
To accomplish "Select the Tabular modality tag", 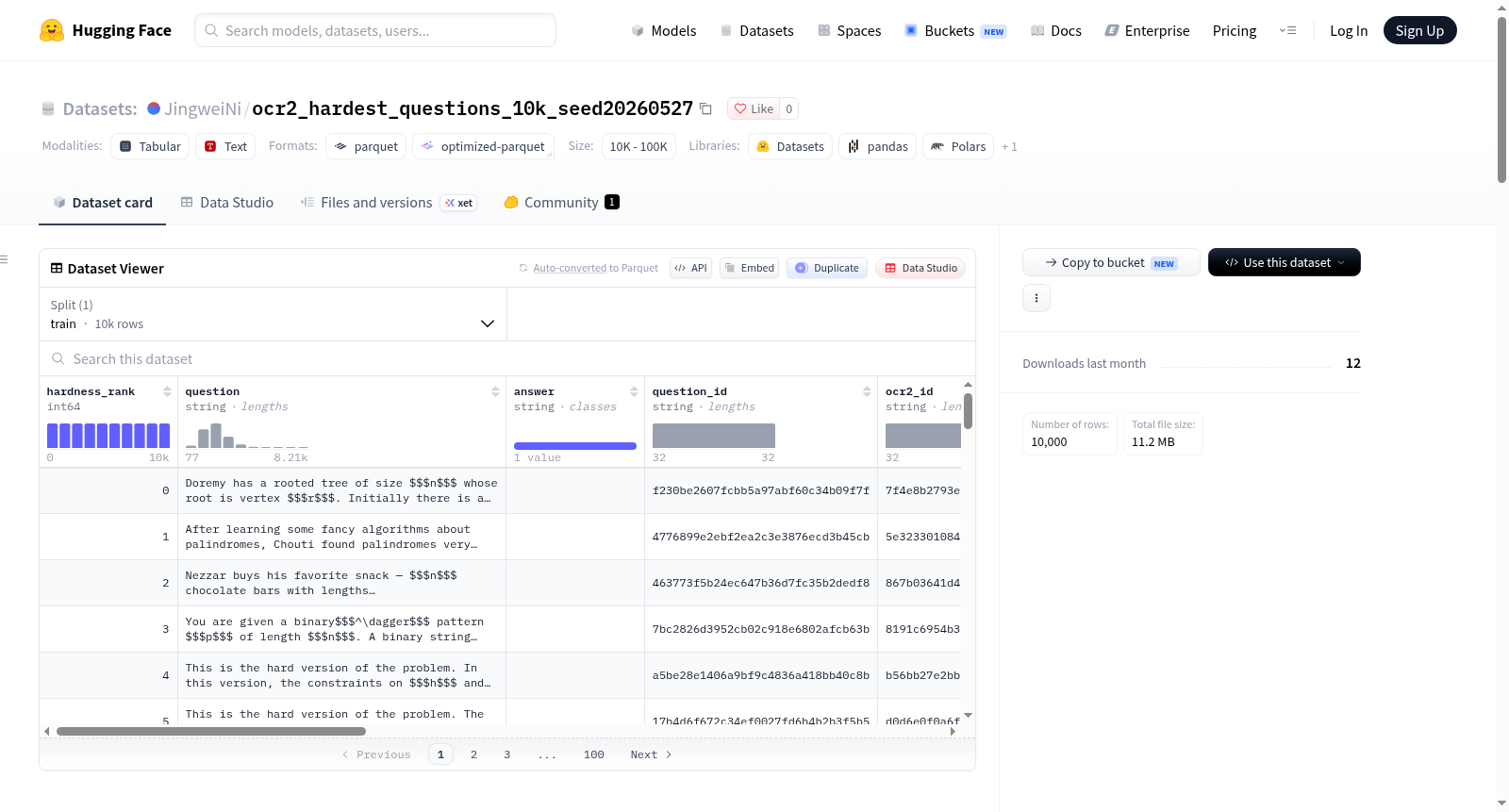I will [x=150, y=146].
